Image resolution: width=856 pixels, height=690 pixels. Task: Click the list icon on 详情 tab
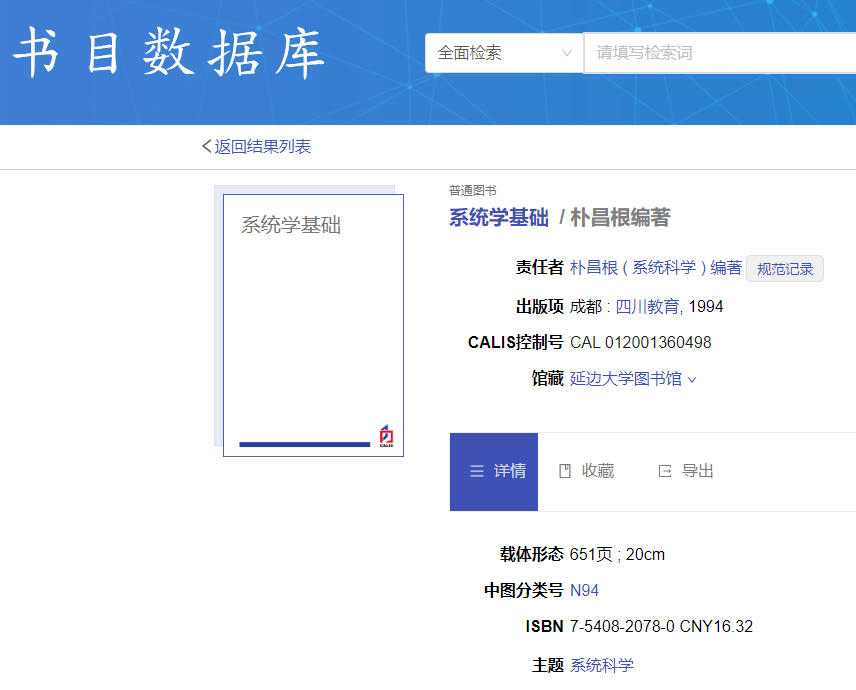pyautogui.click(x=477, y=471)
